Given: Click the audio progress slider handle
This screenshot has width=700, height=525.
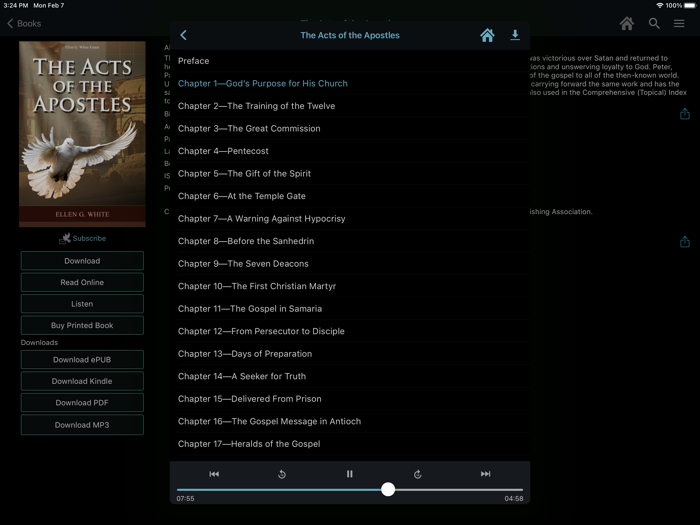Looking at the screenshot, I should (388, 489).
